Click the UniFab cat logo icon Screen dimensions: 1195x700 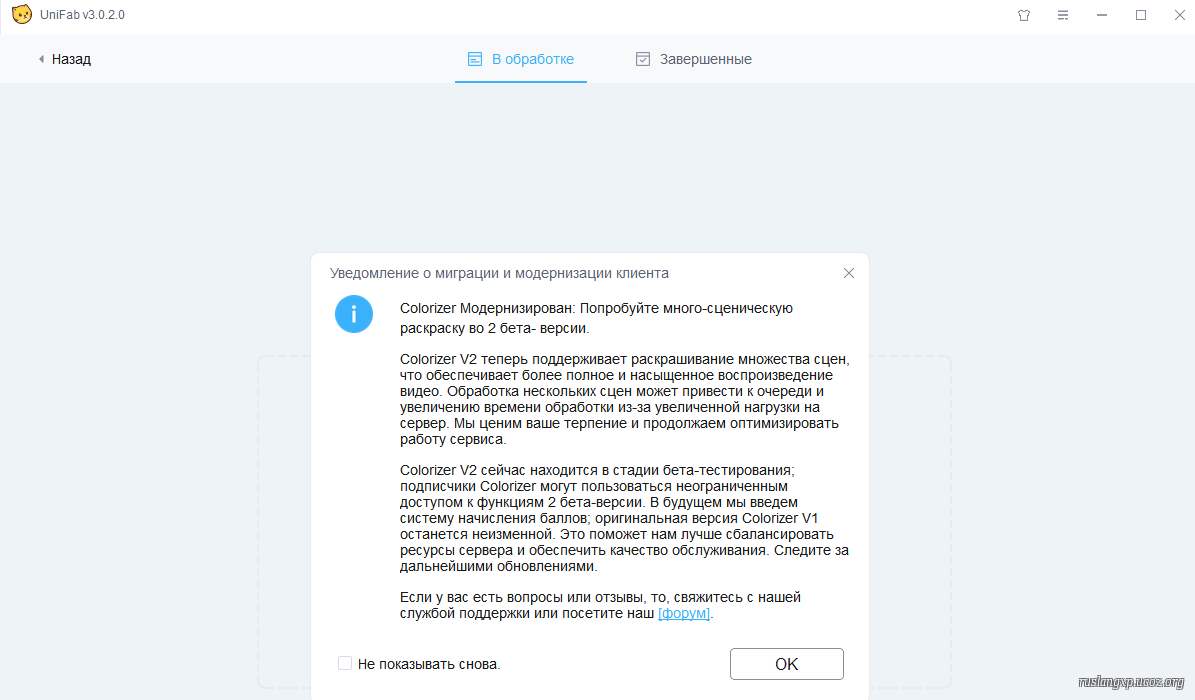click(22, 14)
